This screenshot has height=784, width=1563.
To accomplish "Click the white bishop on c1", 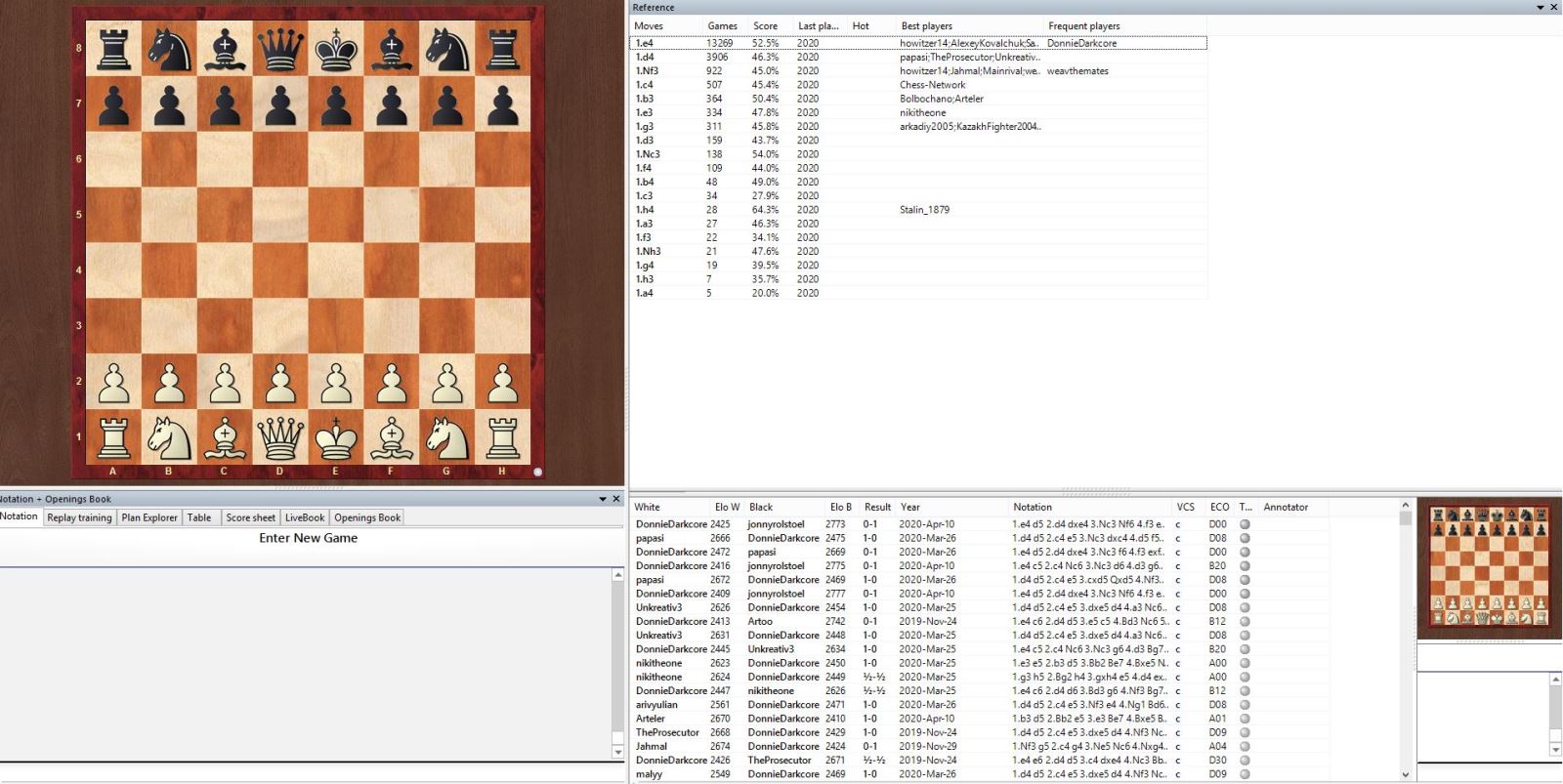I will click(x=225, y=437).
